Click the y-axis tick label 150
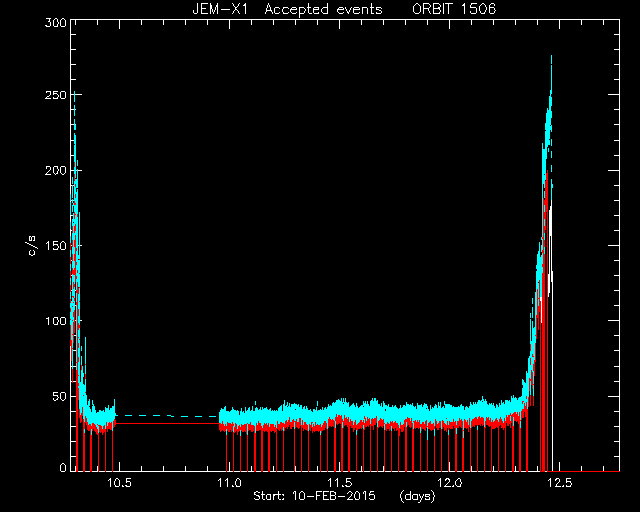The height and width of the screenshot is (512, 640). click(56, 246)
